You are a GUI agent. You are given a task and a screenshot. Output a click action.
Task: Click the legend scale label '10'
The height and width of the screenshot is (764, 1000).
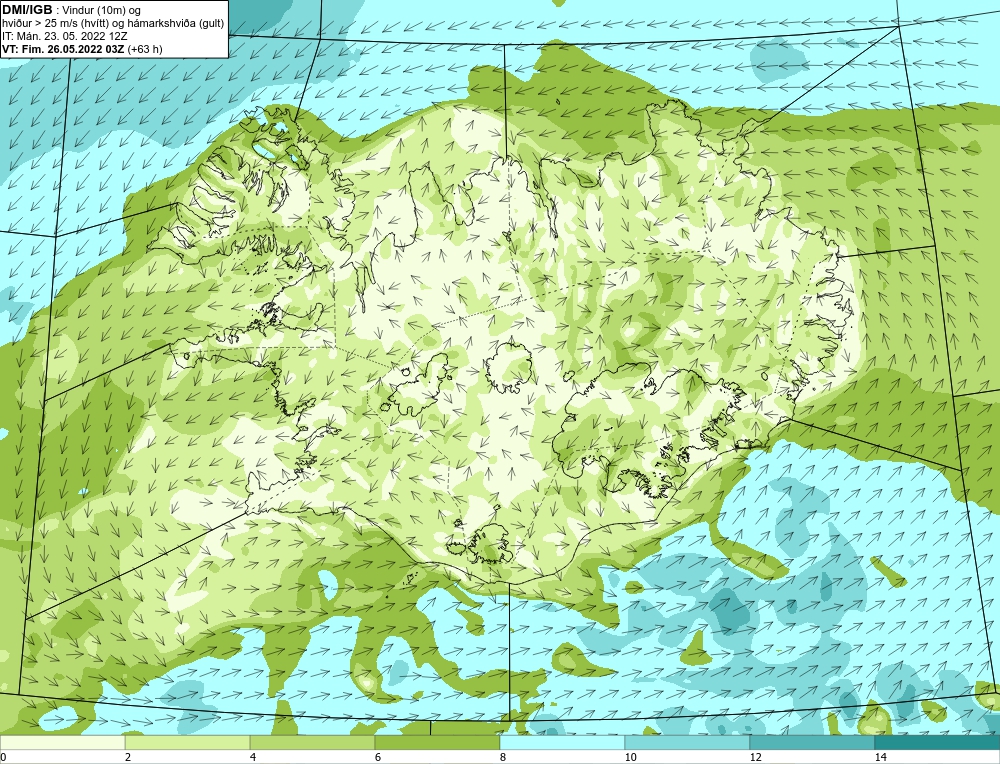tap(630, 757)
